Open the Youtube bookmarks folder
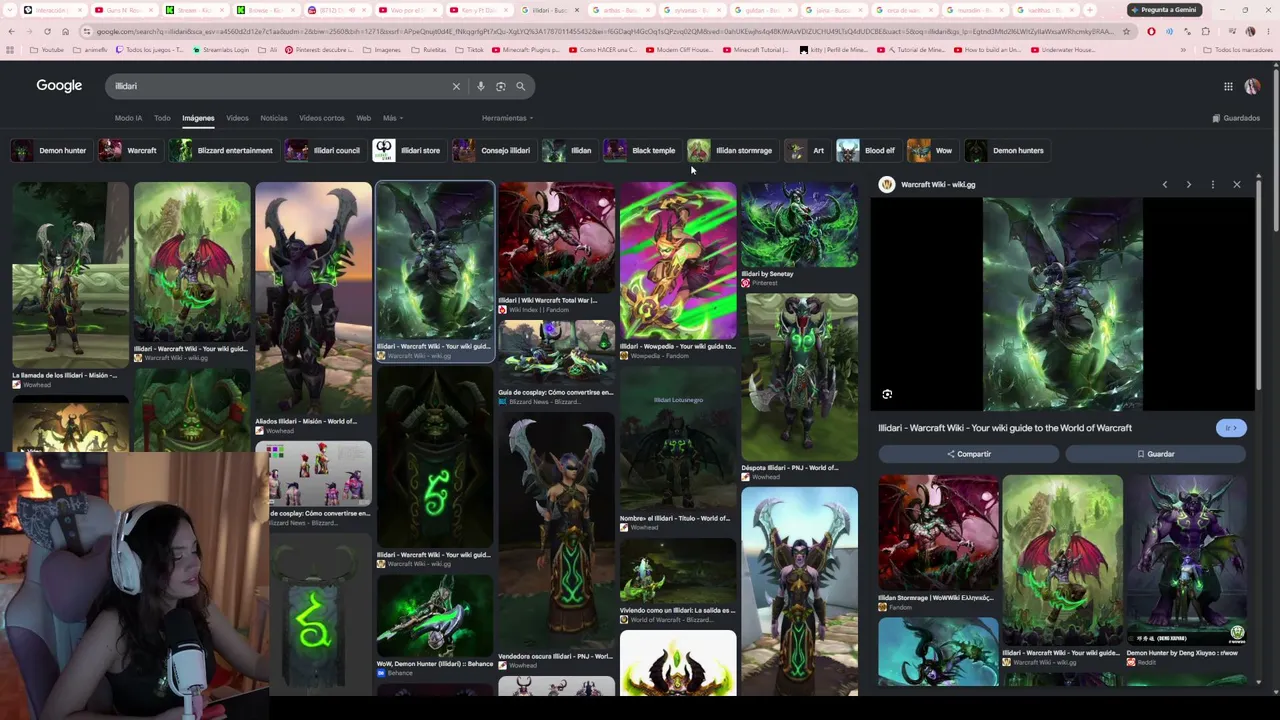The width and height of the screenshot is (1280, 720). [x=47, y=50]
